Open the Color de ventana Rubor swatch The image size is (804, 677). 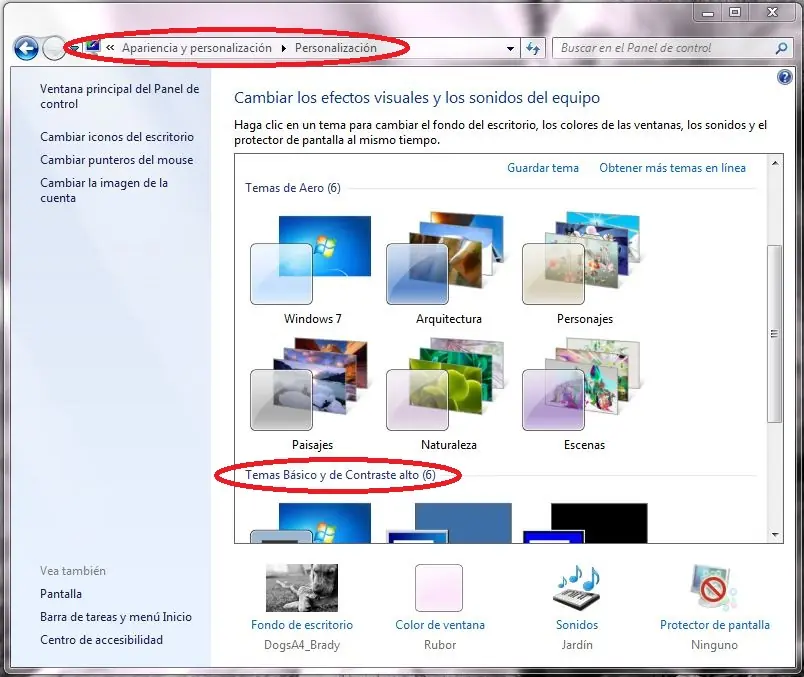[439, 588]
